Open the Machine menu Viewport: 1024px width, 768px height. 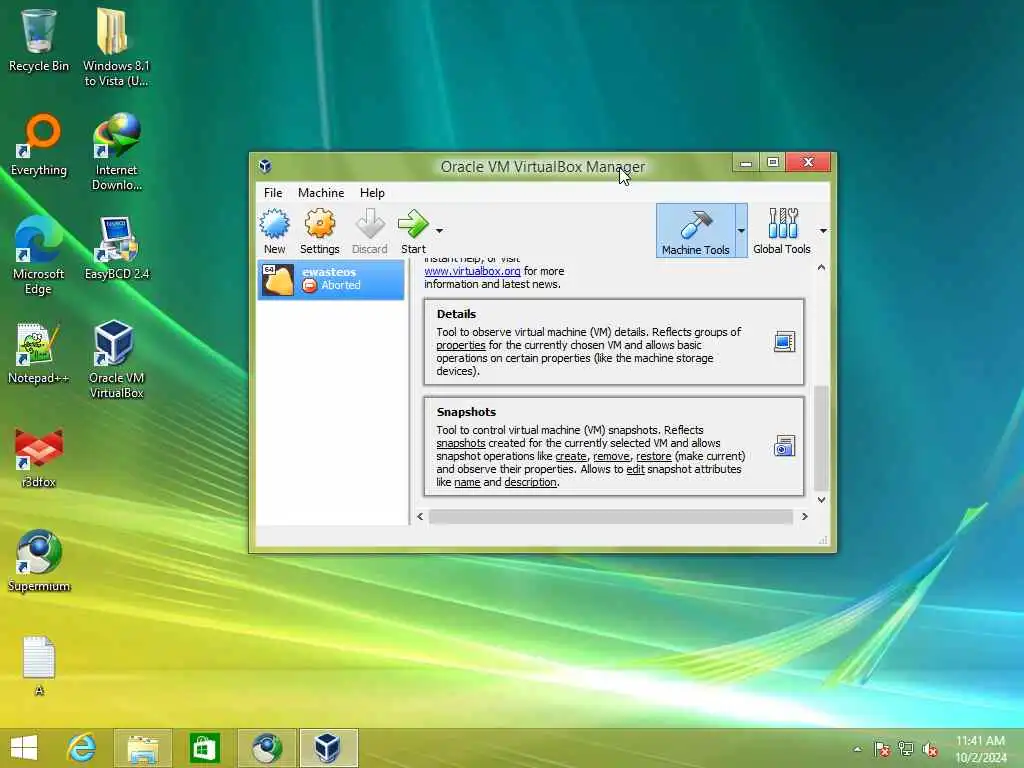(x=321, y=193)
